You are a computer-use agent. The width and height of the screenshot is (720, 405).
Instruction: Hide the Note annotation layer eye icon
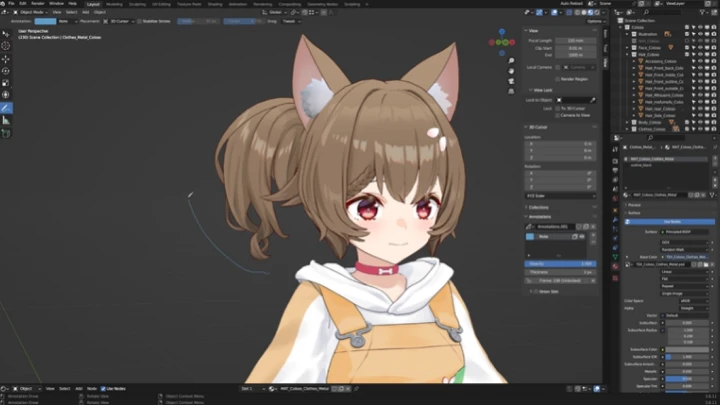coord(582,236)
